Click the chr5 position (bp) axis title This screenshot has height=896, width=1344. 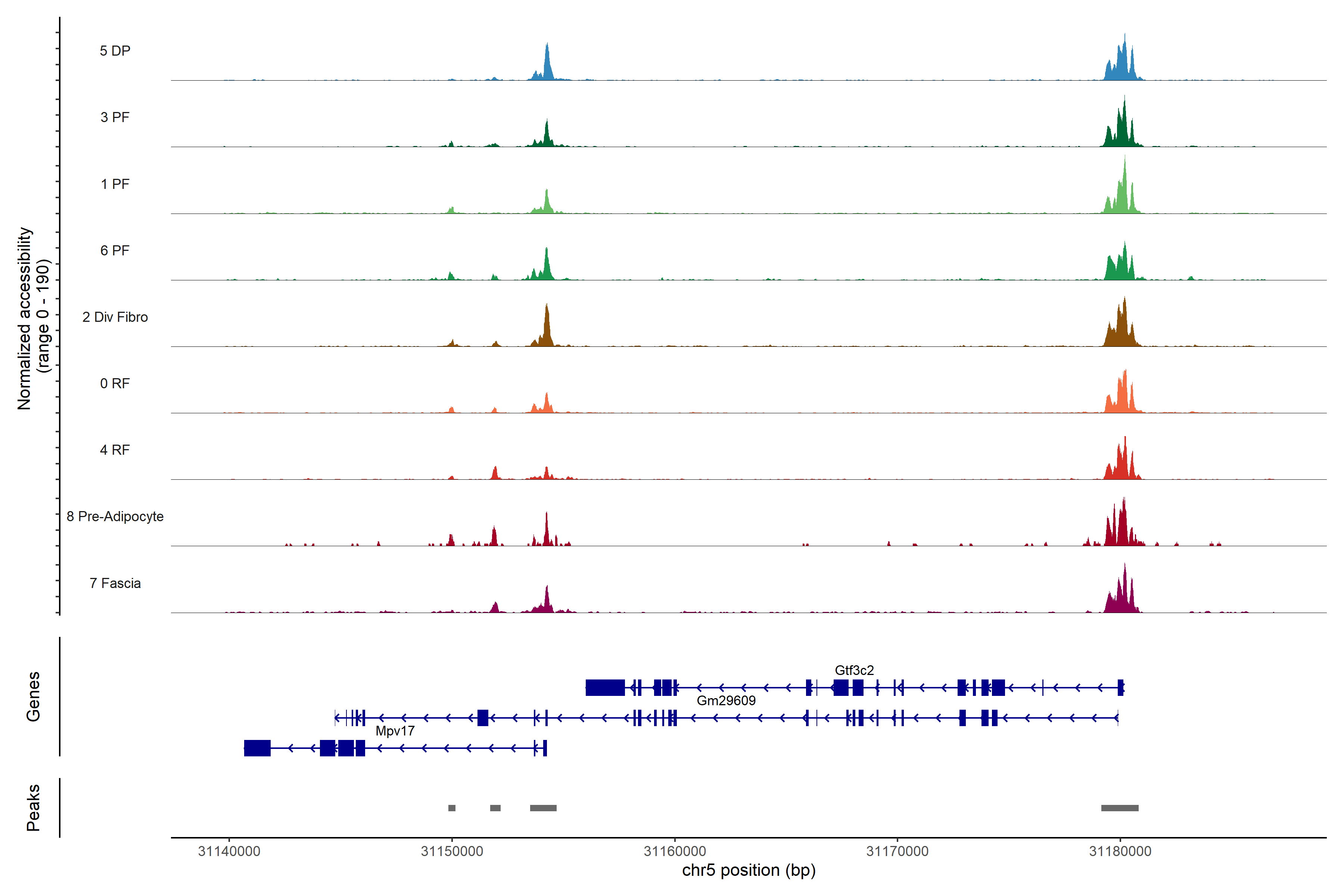point(749,870)
